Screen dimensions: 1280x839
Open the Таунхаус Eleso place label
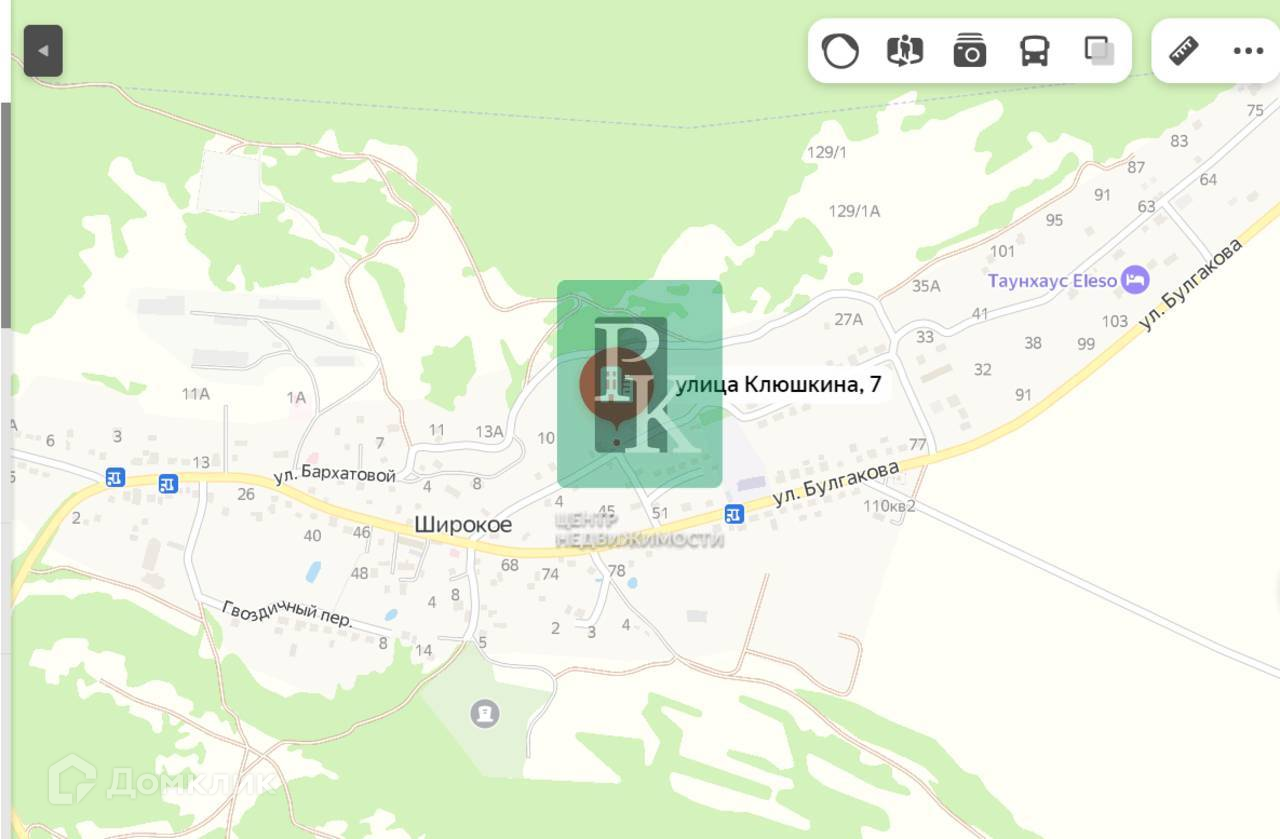[x=1052, y=281]
